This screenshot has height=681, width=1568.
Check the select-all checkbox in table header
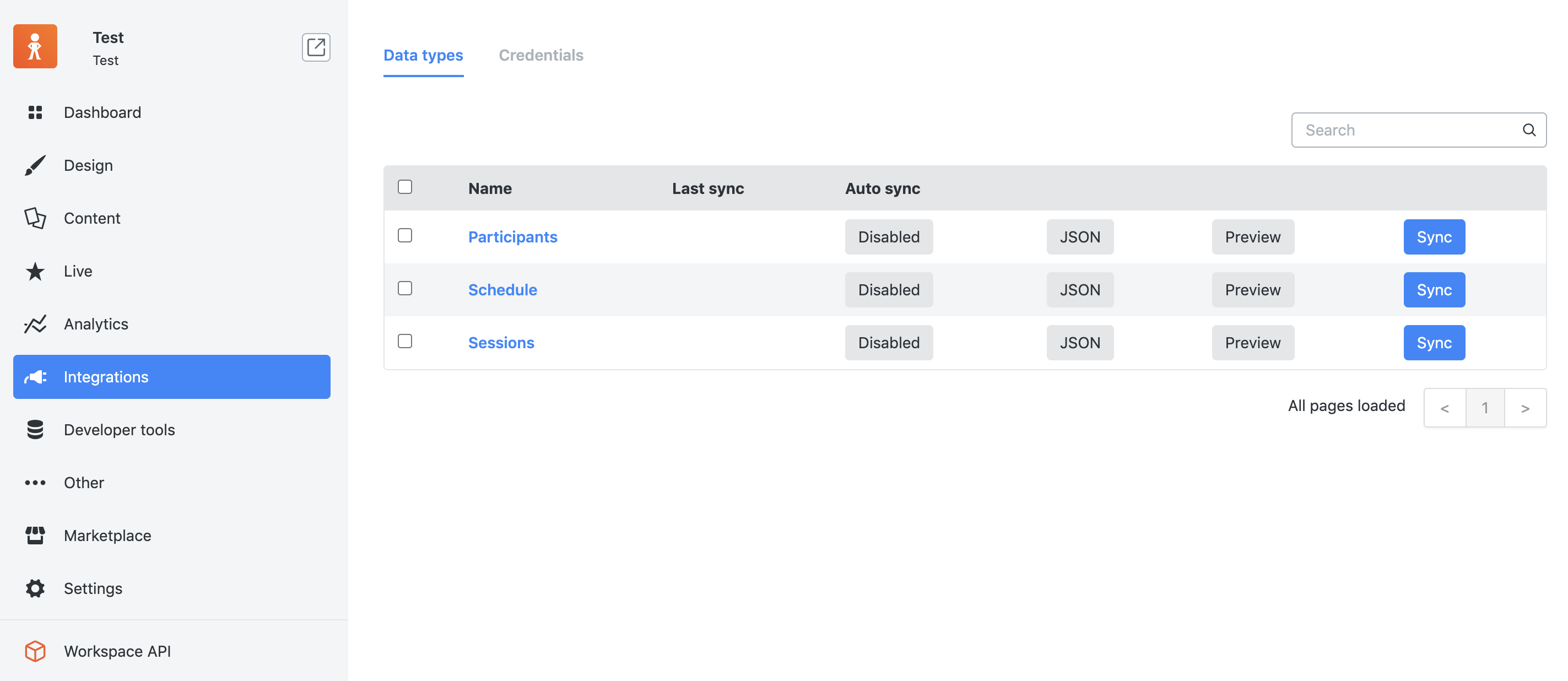point(405,187)
